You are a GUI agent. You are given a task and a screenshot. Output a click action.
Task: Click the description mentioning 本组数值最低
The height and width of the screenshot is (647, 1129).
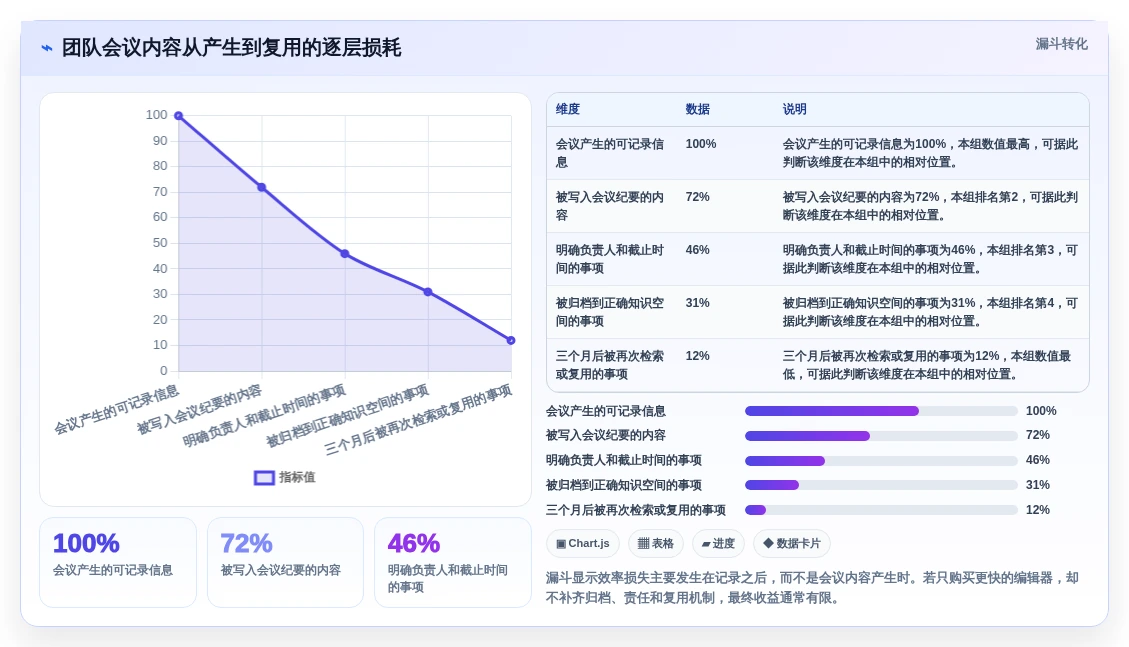tap(927, 365)
